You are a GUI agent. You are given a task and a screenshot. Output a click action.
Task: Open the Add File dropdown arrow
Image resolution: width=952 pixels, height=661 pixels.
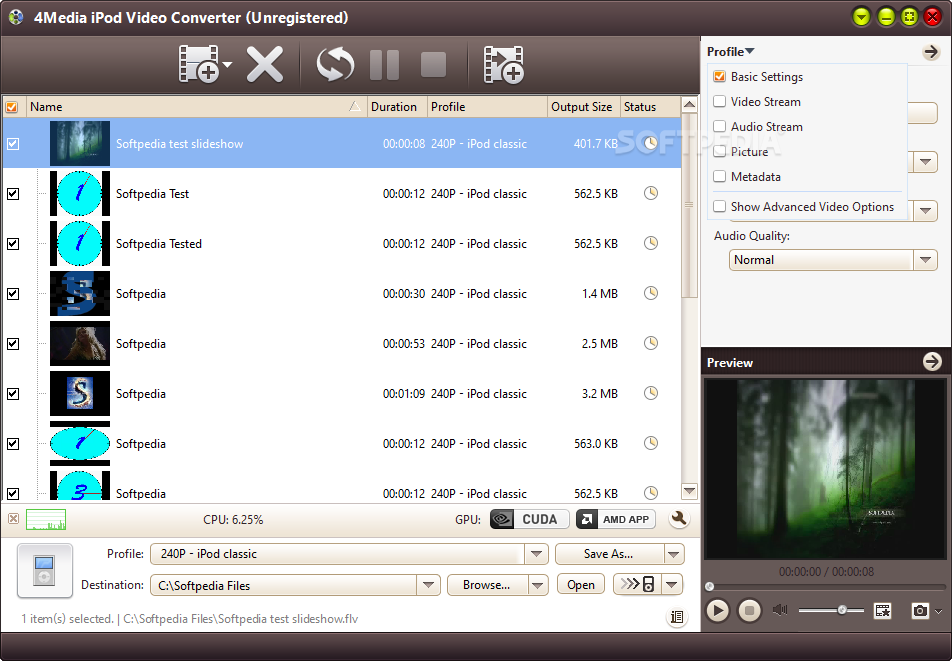click(x=227, y=64)
